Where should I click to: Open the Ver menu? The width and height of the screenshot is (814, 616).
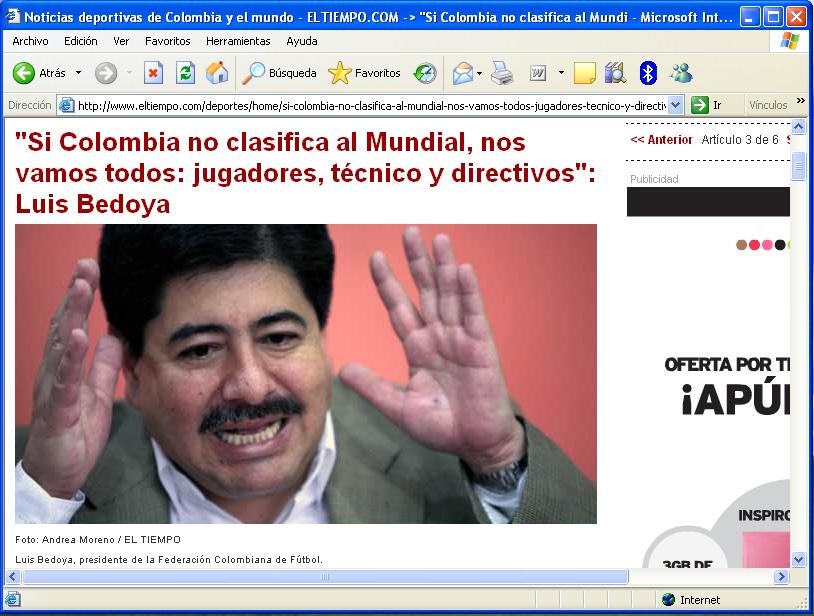(x=121, y=41)
